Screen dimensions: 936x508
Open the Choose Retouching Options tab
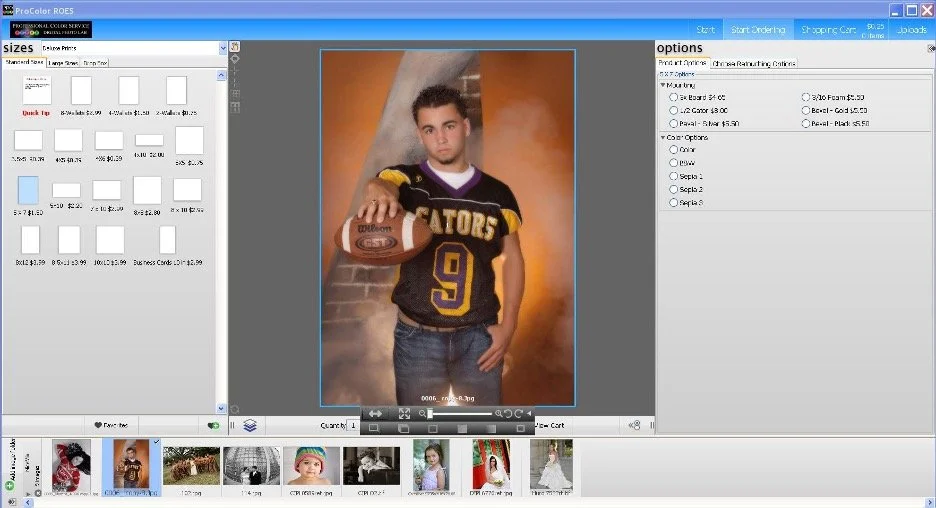click(x=754, y=63)
